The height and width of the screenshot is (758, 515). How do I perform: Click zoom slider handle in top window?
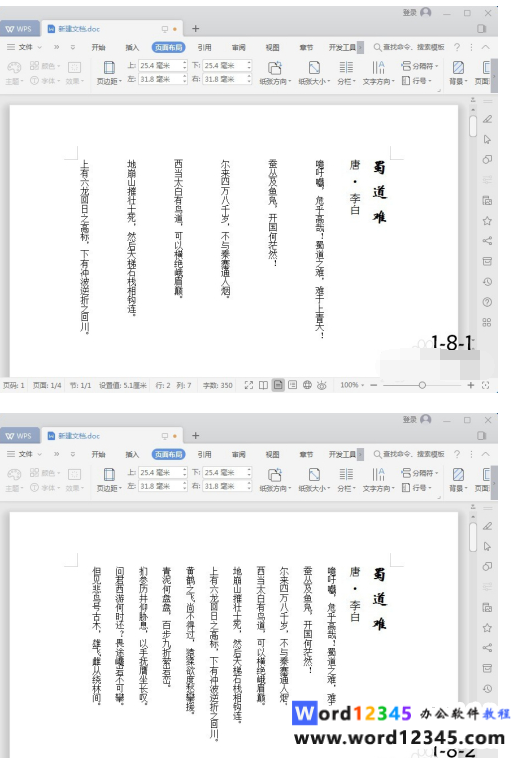coord(422,385)
